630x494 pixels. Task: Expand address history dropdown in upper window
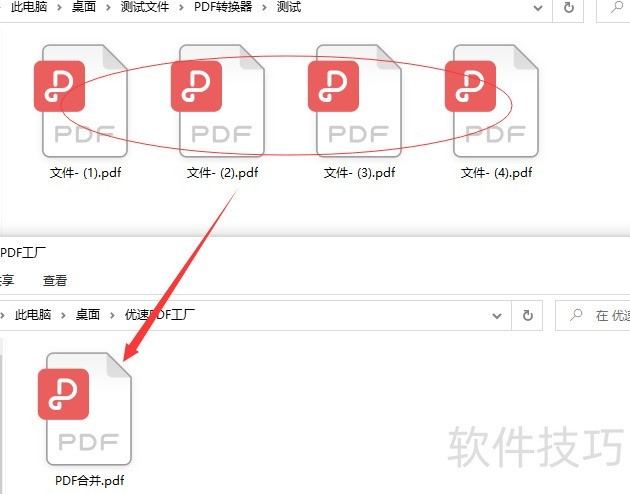538,8
